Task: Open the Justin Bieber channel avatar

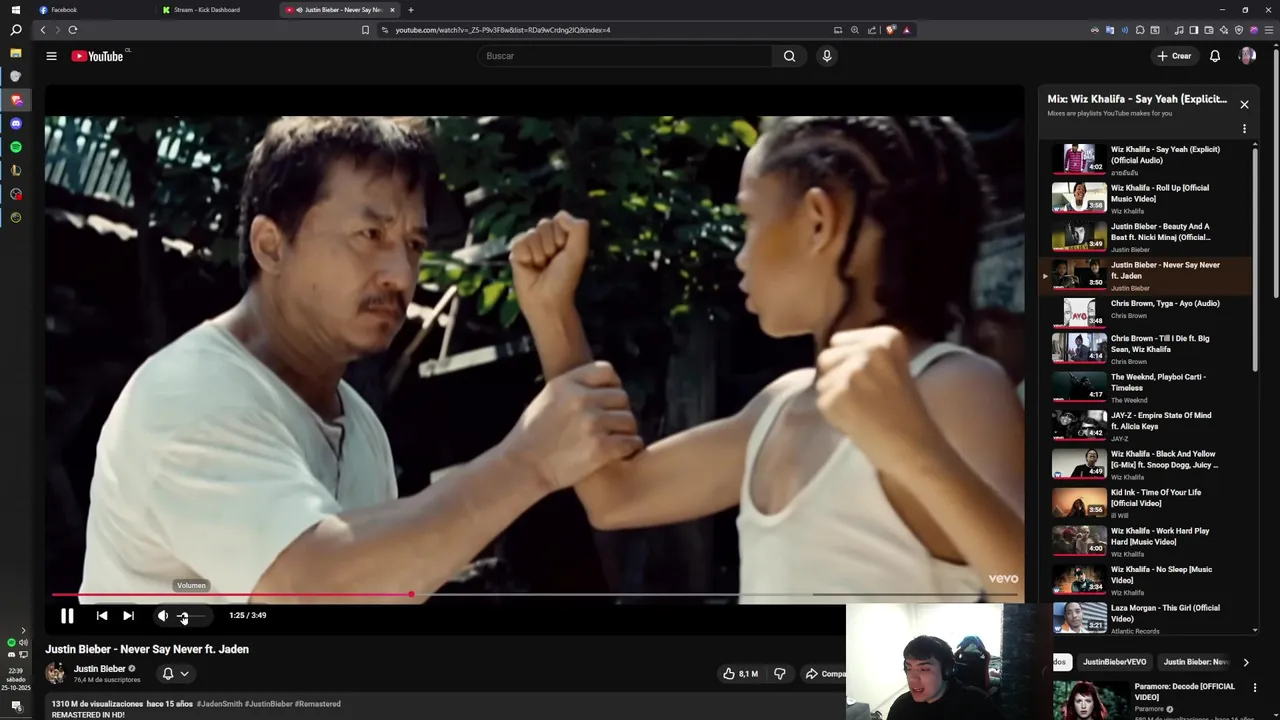Action: point(56,673)
